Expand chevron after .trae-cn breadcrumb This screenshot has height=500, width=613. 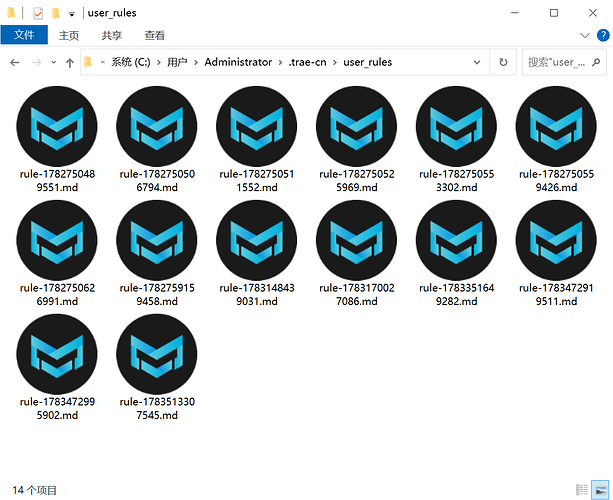(x=335, y=62)
